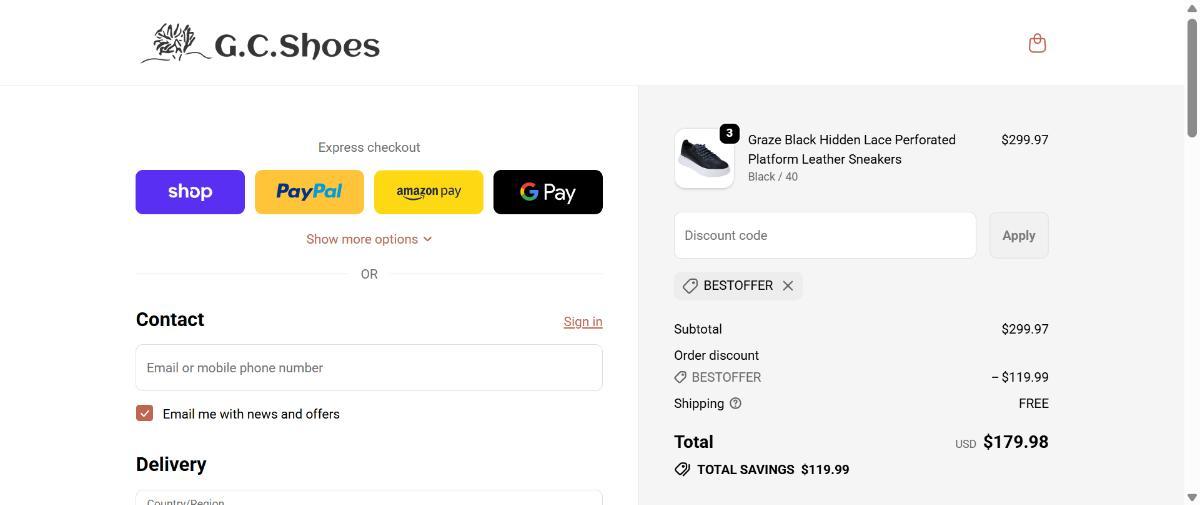1200x505 pixels.
Task: Uncheck Email me with news and offers
Action: 145,413
